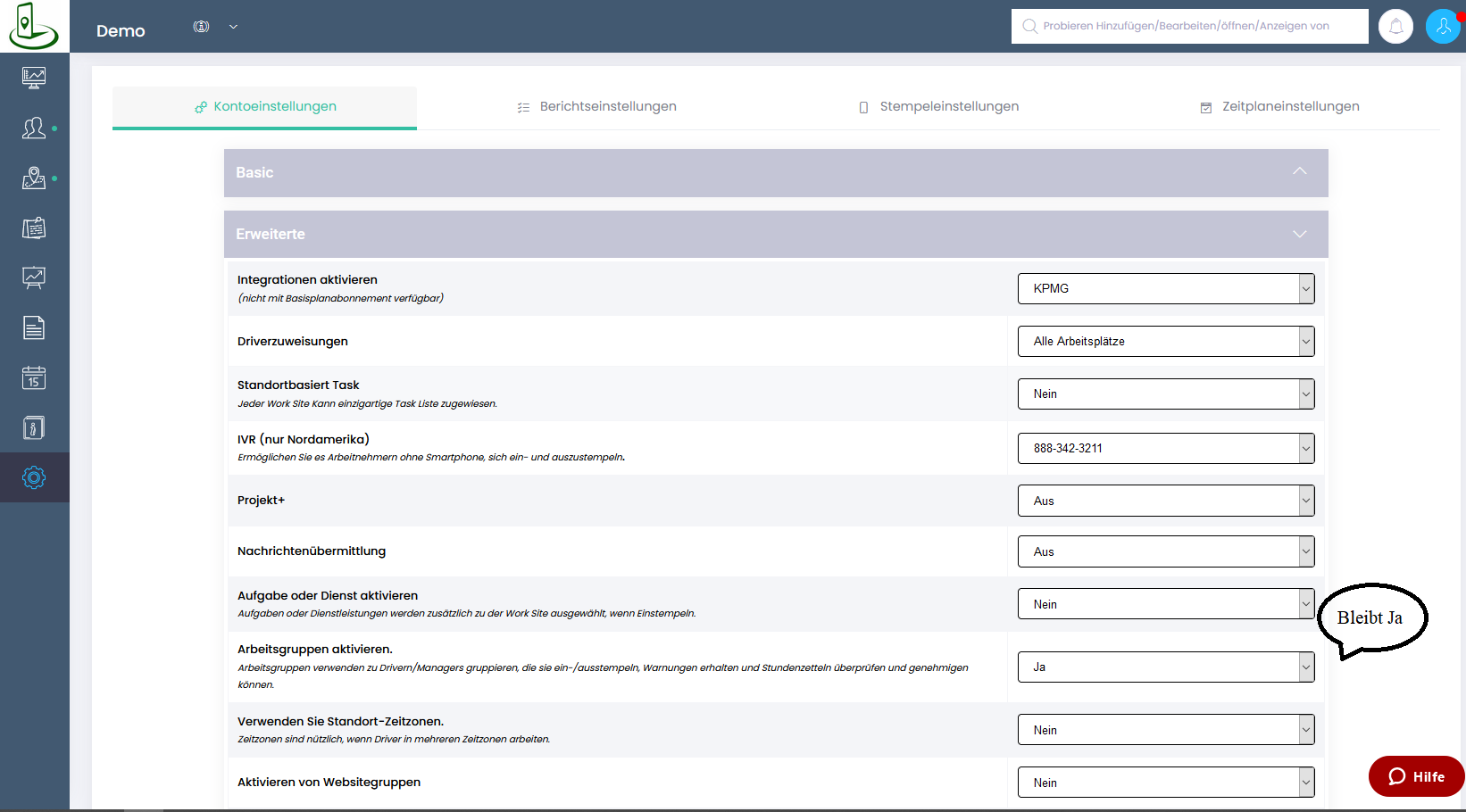Viewport: 1466px width, 812px height.
Task: Open the Projekt+ dropdown
Action: pyautogui.click(x=1166, y=501)
